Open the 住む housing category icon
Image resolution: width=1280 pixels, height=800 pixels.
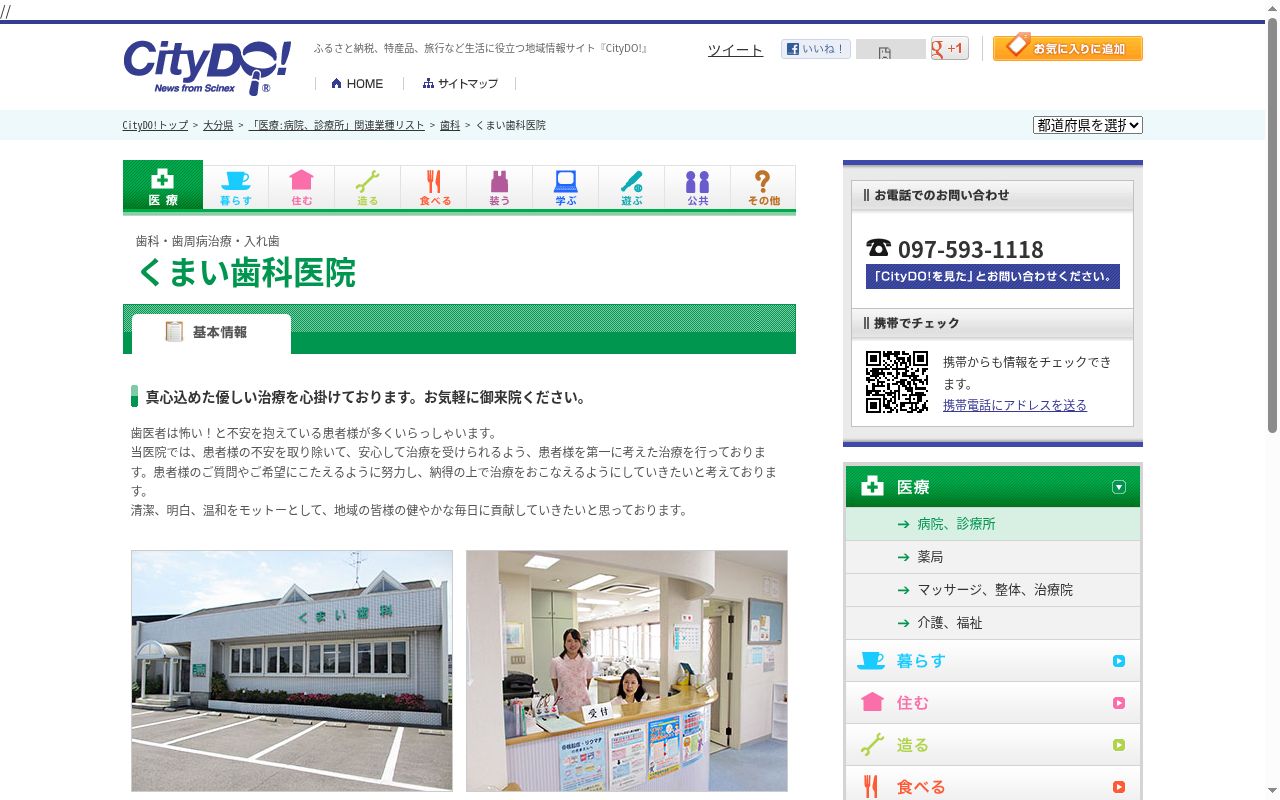(302, 187)
